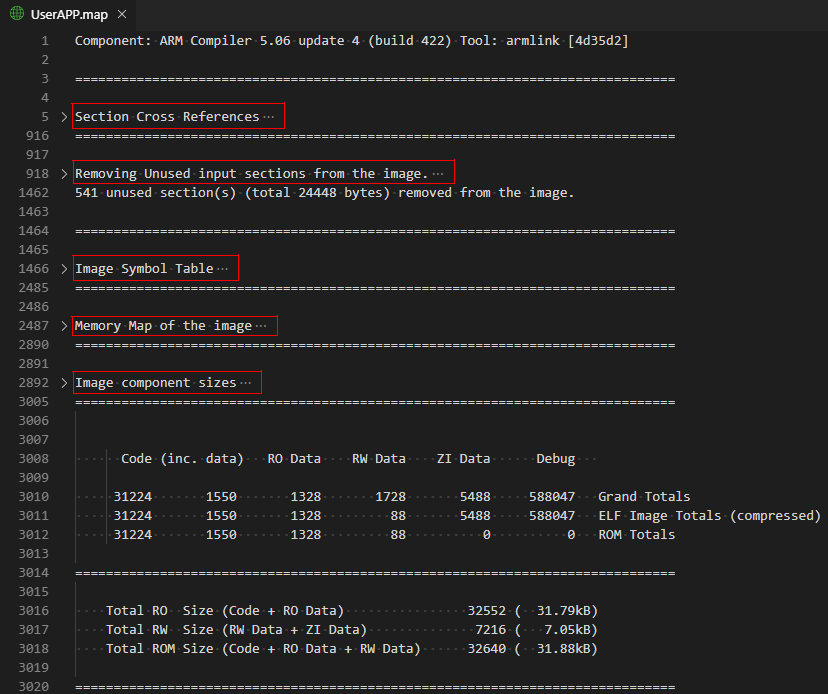Click the 'RW Data' column header
This screenshot has width=828, height=694.
(x=379, y=459)
